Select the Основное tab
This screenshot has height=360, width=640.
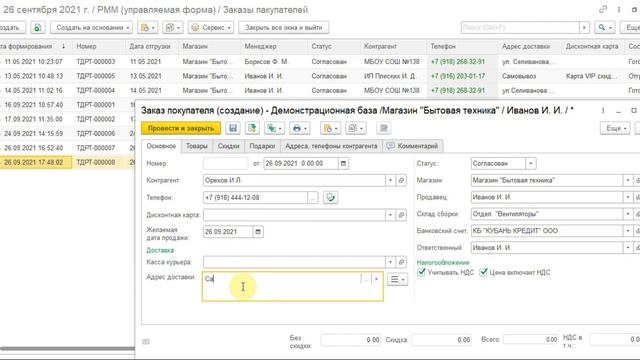coord(161,146)
